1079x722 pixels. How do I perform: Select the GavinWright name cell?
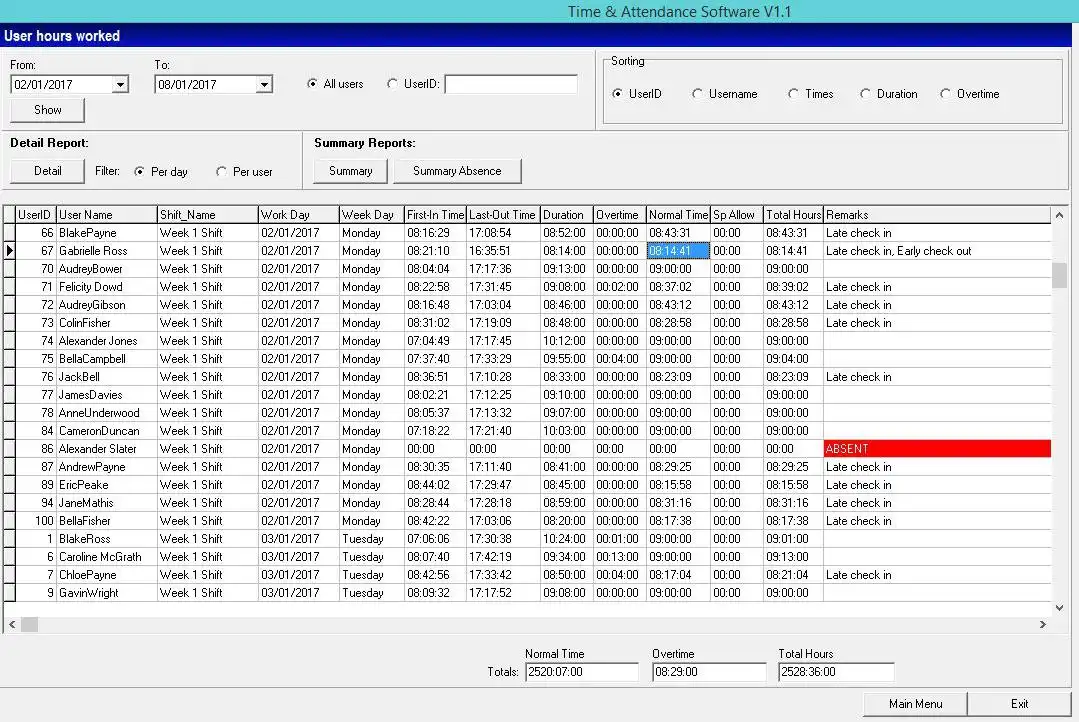pyautogui.click(x=107, y=593)
